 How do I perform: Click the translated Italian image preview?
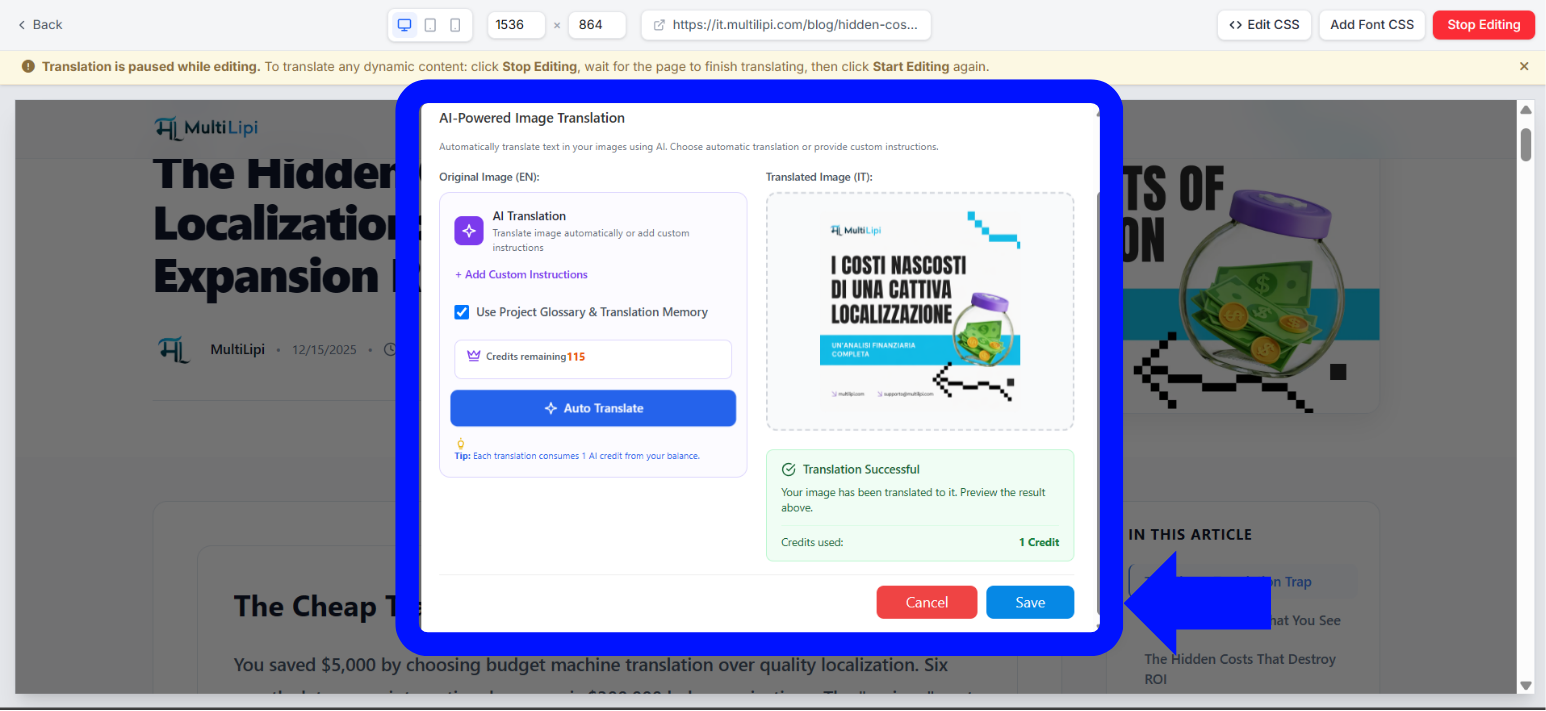click(x=920, y=311)
